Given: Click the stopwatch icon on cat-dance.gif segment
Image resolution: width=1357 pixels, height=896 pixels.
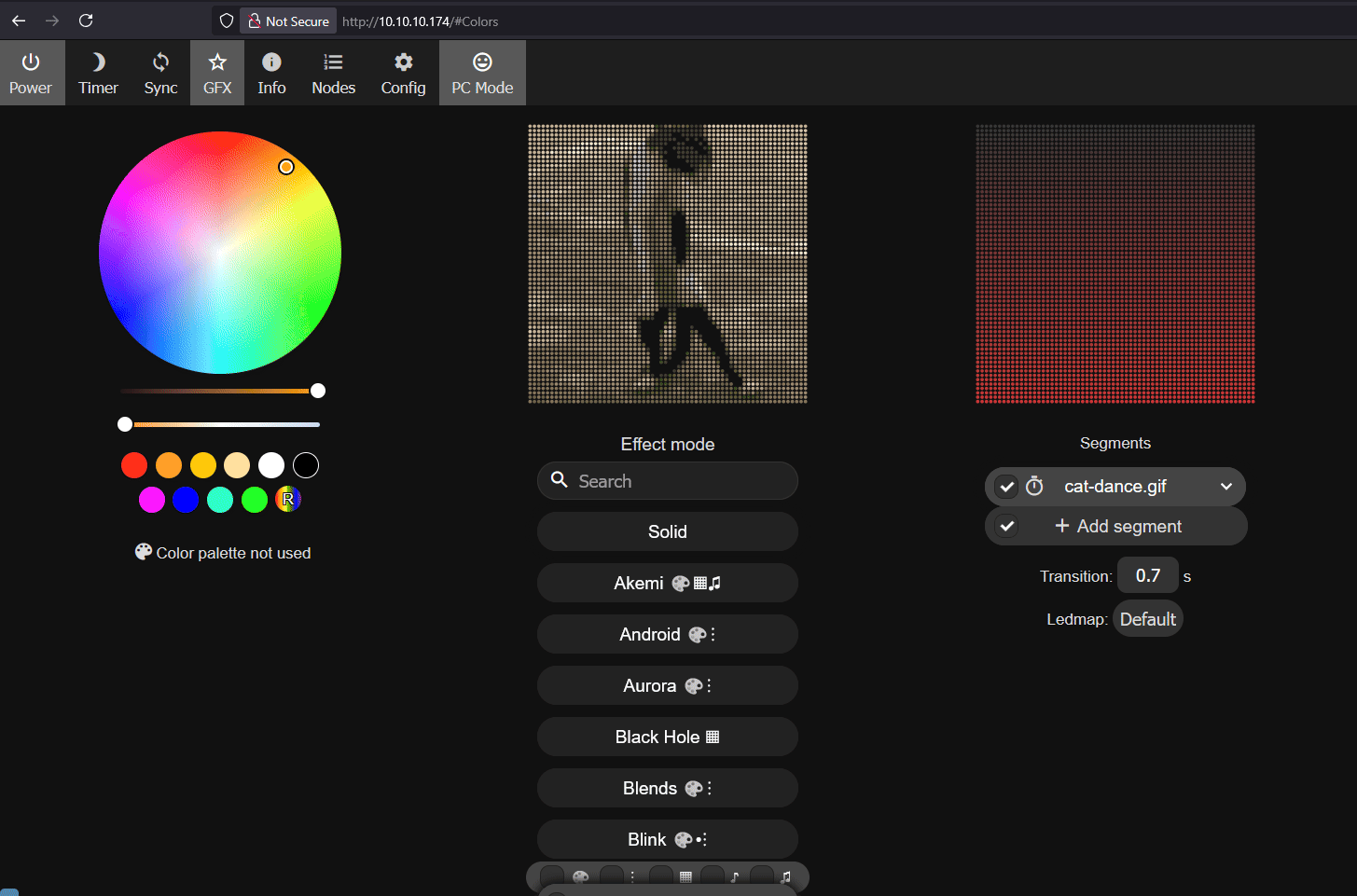Looking at the screenshot, I should point(1034,487).
